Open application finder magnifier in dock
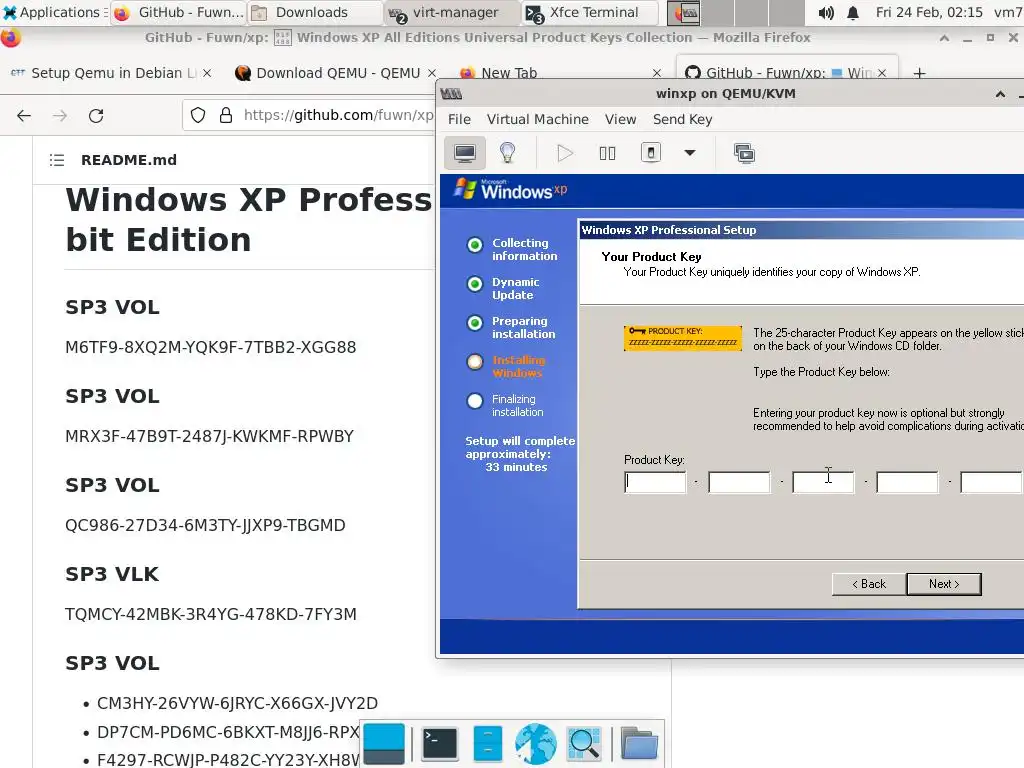1024x768 pixels. (x=584, y=744)
